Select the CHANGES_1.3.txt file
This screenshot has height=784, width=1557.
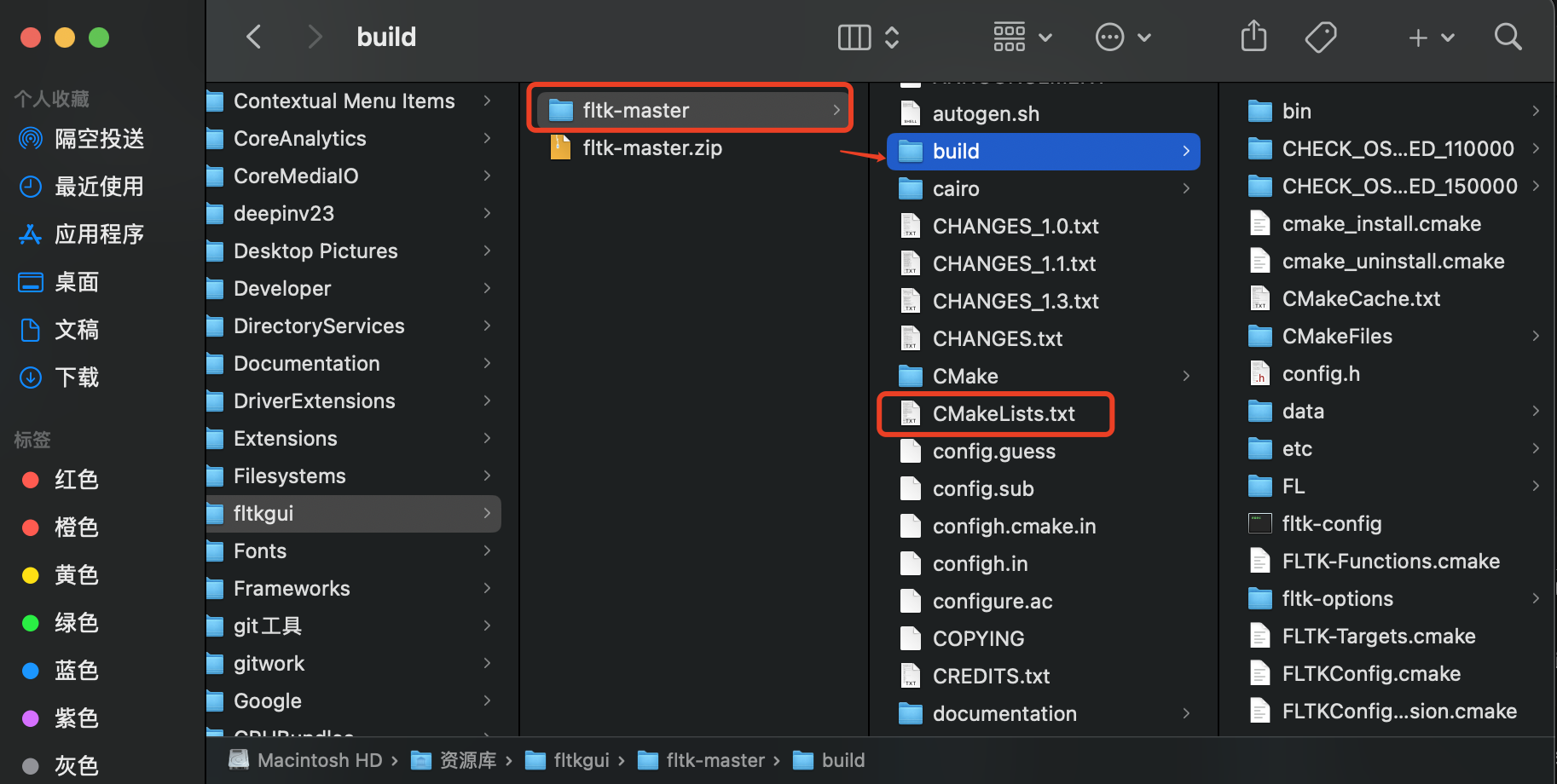pyautogui.click(x=999, y=301)
